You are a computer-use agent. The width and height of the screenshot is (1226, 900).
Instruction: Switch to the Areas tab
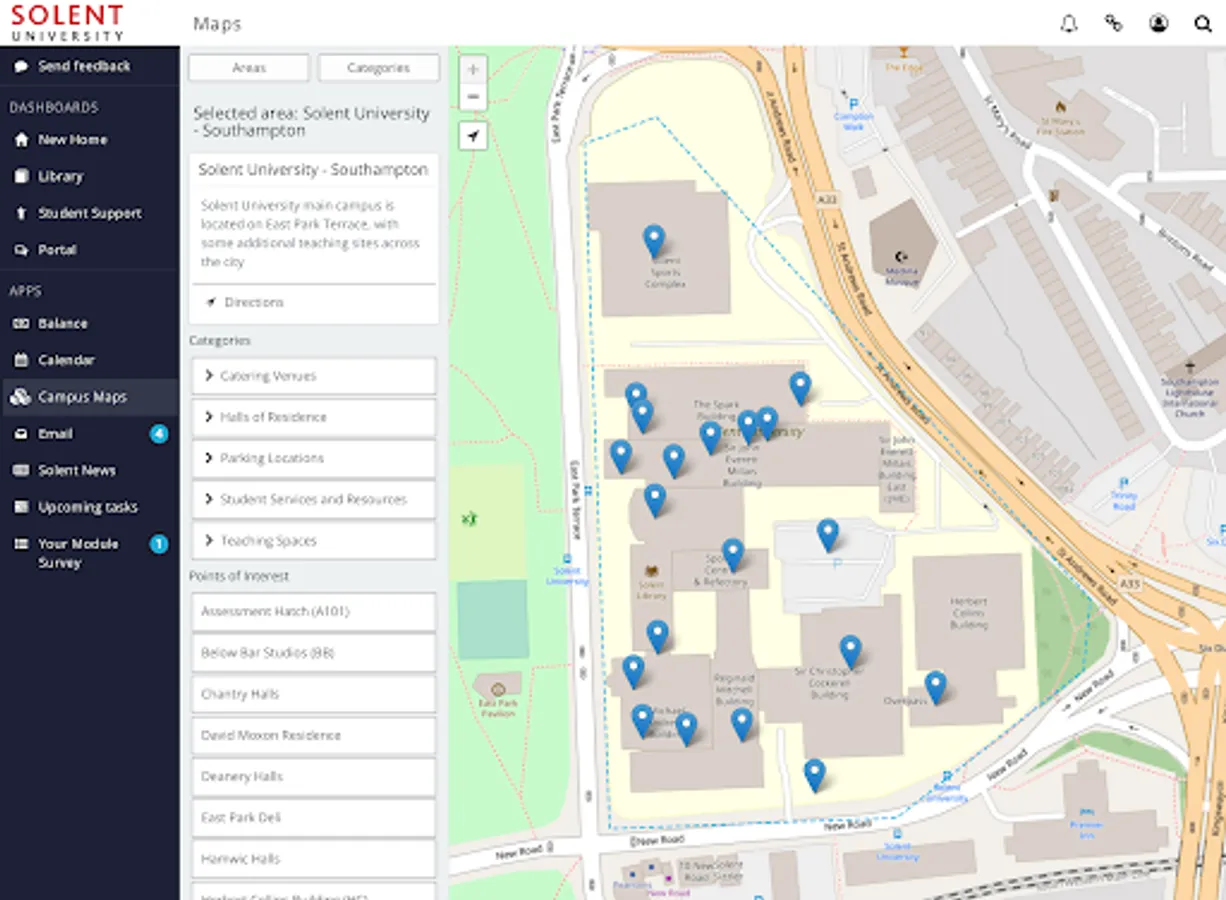click(249, 68)
